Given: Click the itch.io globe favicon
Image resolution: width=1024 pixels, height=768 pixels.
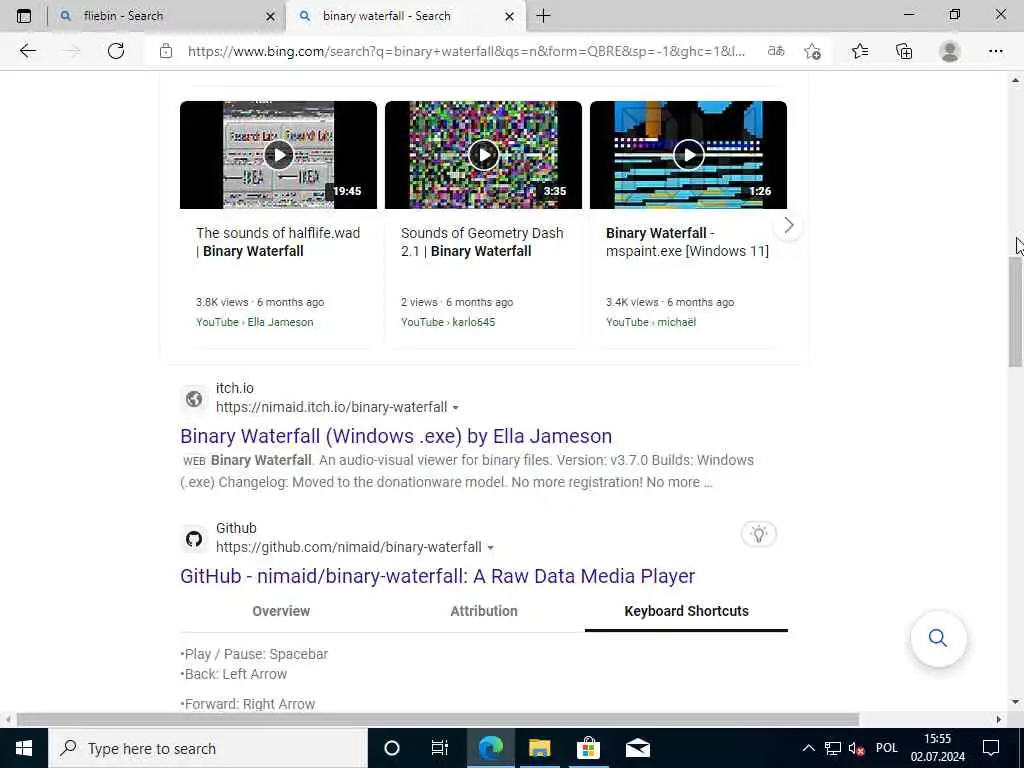Looking at the screenshot, I should tap(194, 398).
